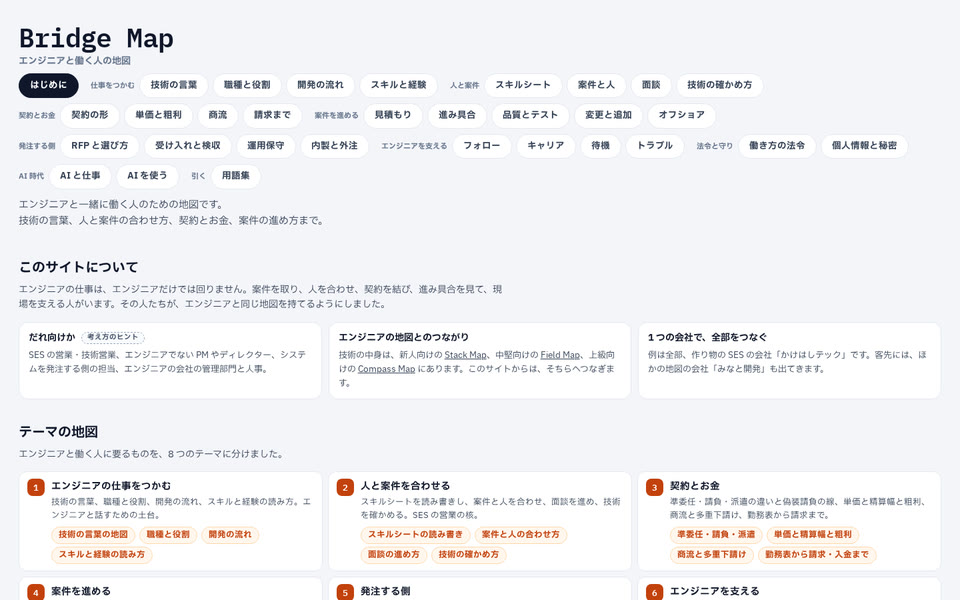This screenshot has height=600, width=960.
Task: Open 案件と人の合わせ方 tag
Action: click(520, 534)
